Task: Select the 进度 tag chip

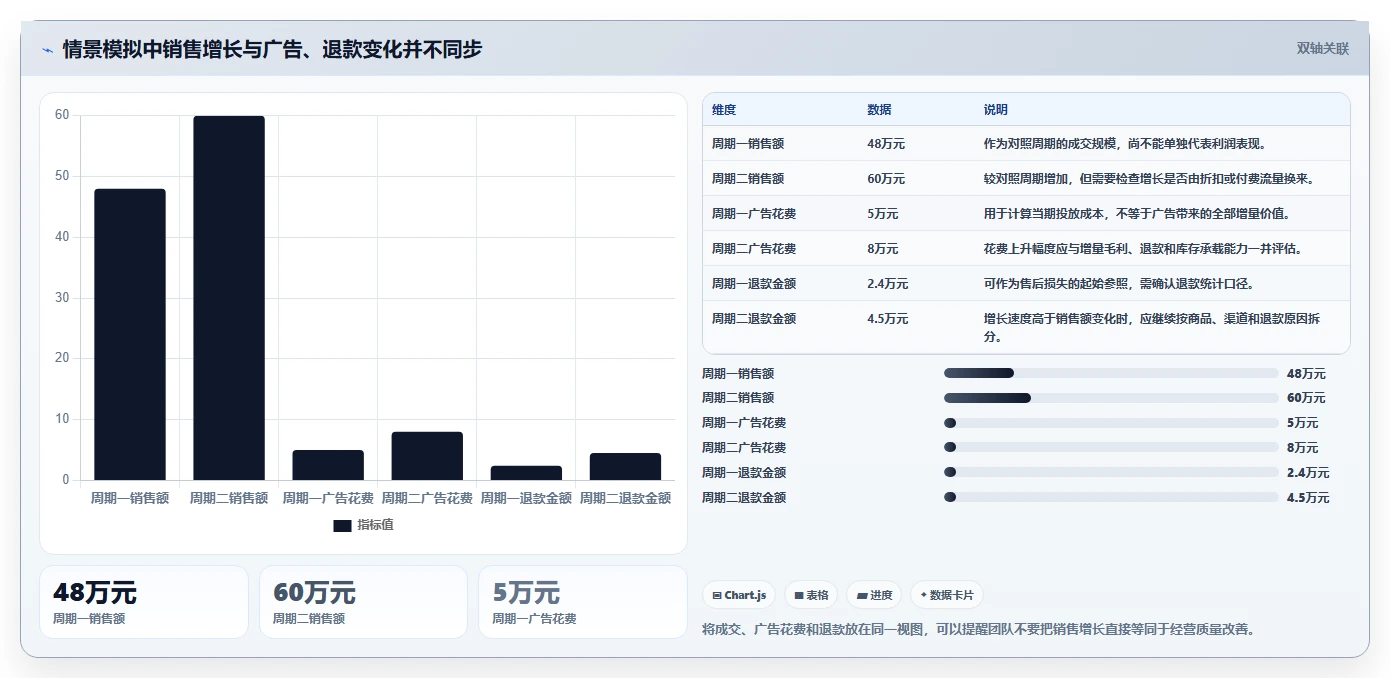Action: [874, 595]
